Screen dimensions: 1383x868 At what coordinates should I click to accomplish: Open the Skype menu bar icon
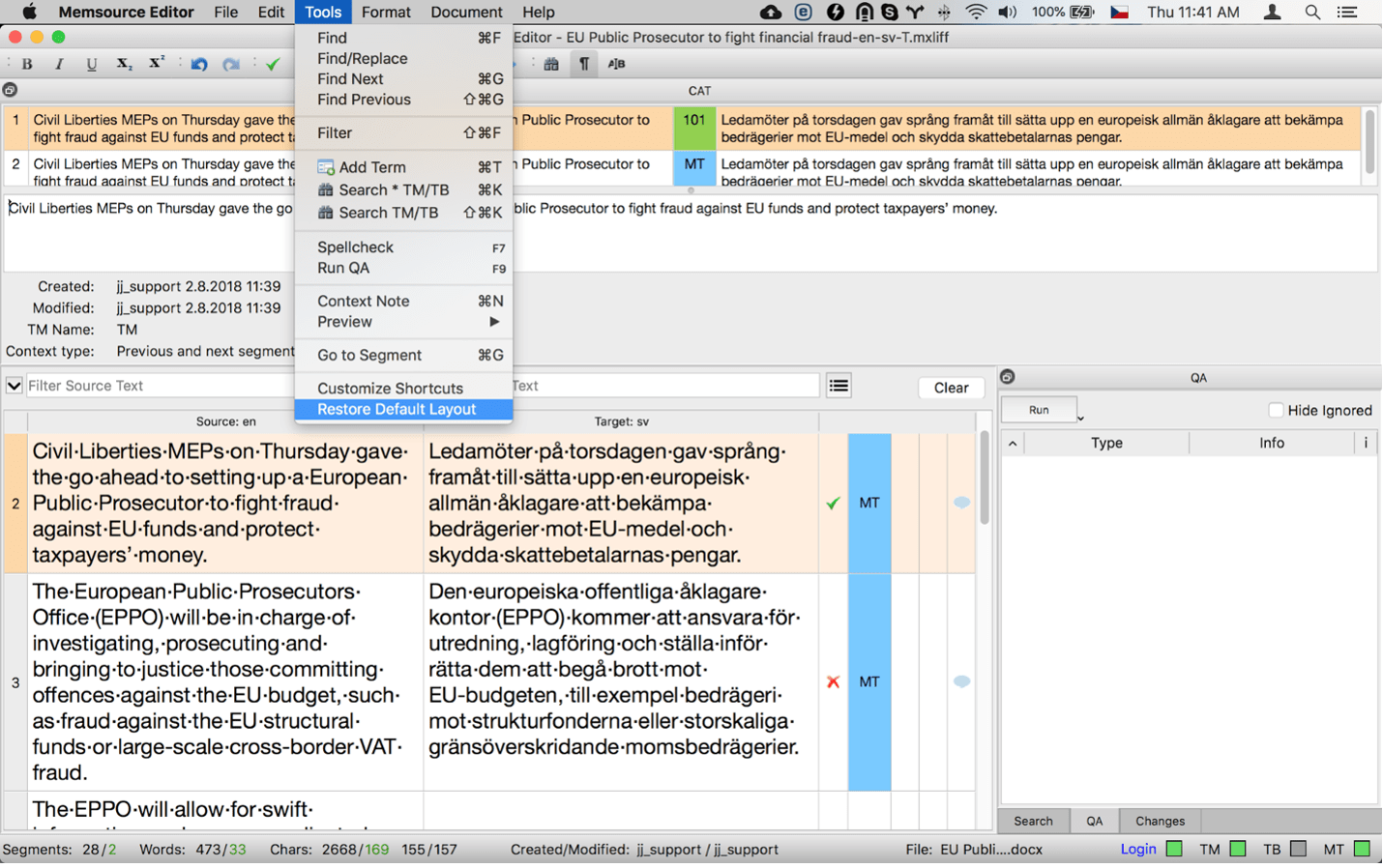tap(889, 12)
